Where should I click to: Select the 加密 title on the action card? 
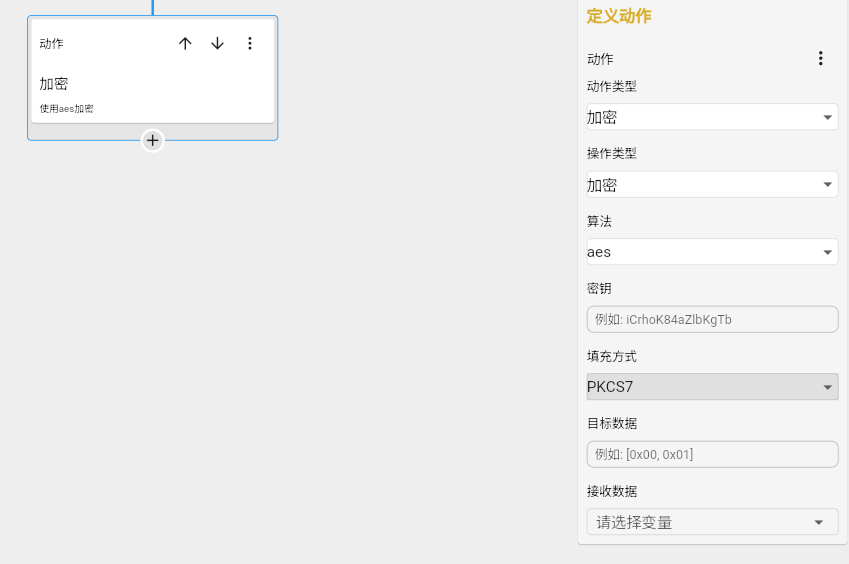(x=54, y=84)
